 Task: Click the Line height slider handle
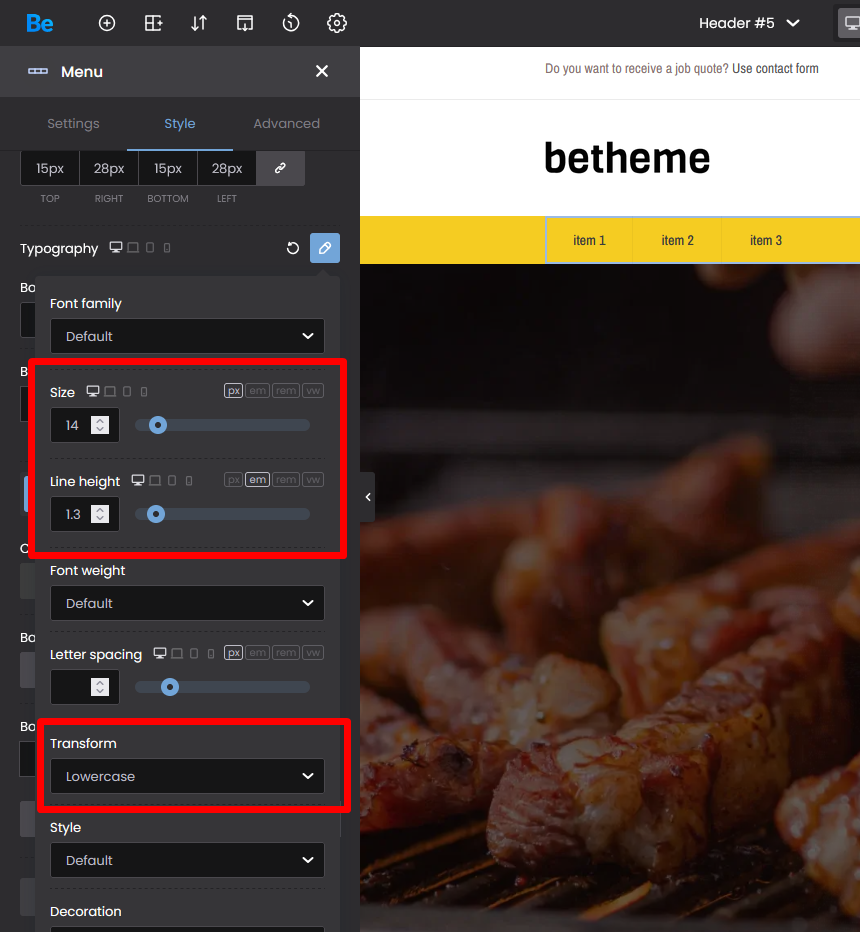pos(156,514)
